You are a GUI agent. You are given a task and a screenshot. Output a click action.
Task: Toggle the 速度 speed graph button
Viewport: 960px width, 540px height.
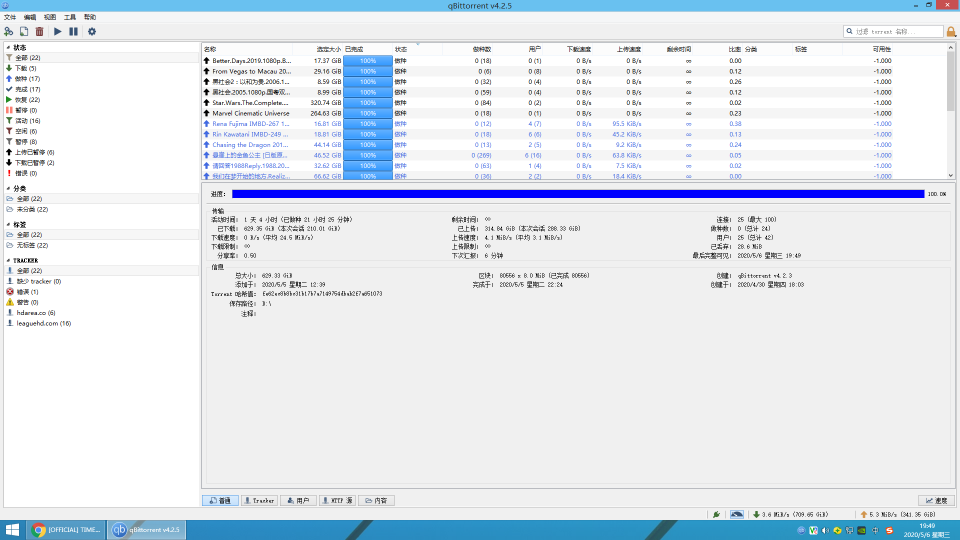[937, 500]
